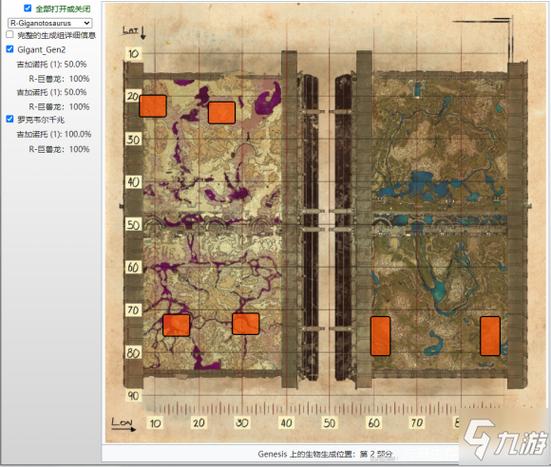
Task: Click the Genesis spawn locations caption text
Action: [x=325, y=454]
